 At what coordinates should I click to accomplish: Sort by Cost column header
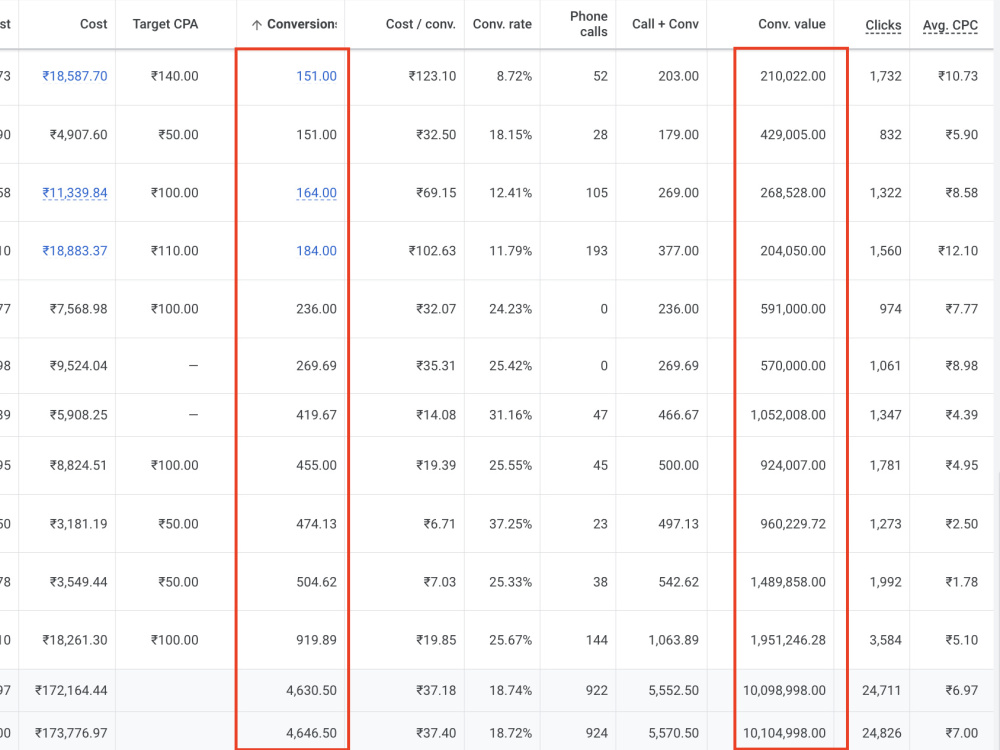pos(93,24)
